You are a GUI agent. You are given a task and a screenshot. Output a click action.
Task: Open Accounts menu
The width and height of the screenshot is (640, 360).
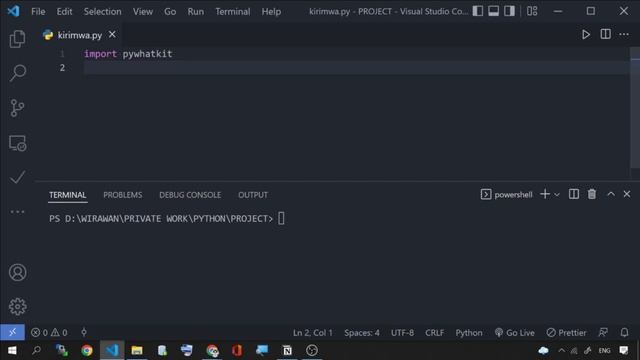18,272
